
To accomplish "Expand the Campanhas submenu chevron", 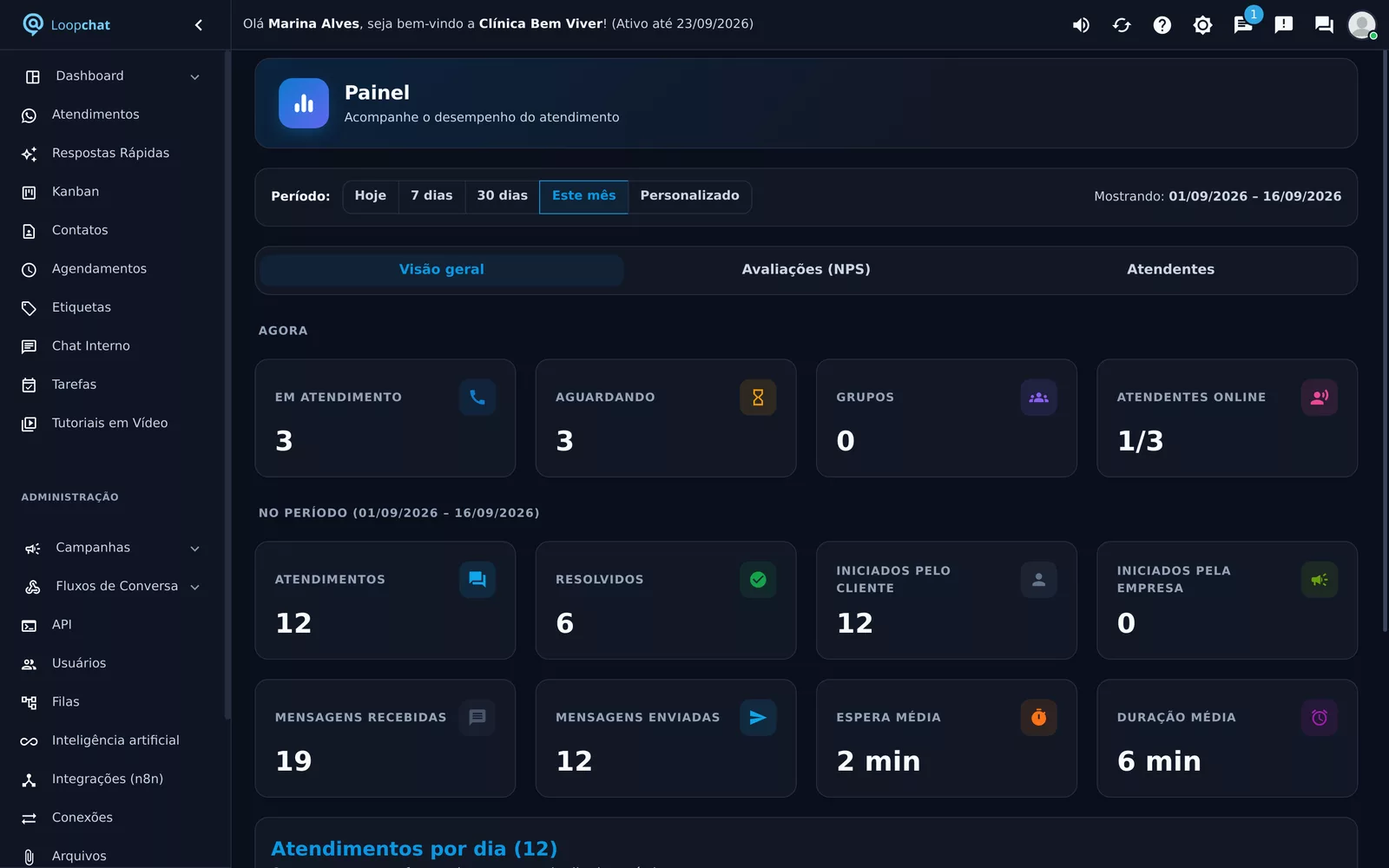I will click(x=194, y=549).
